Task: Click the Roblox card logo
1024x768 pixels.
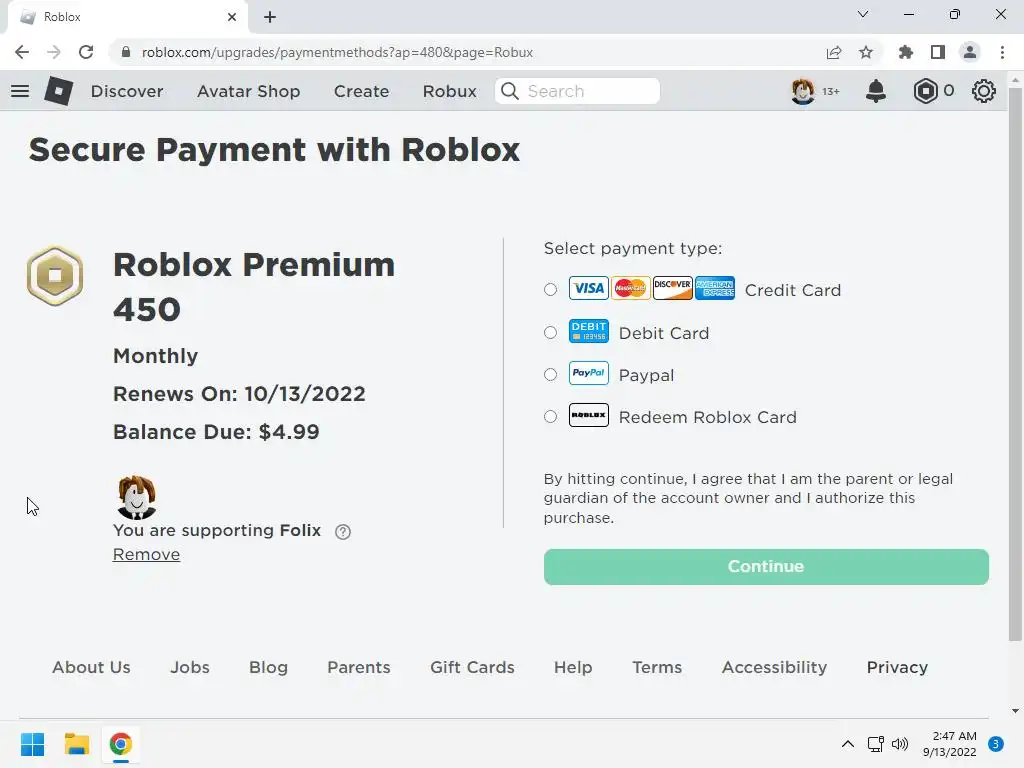Action: [588, 415]
